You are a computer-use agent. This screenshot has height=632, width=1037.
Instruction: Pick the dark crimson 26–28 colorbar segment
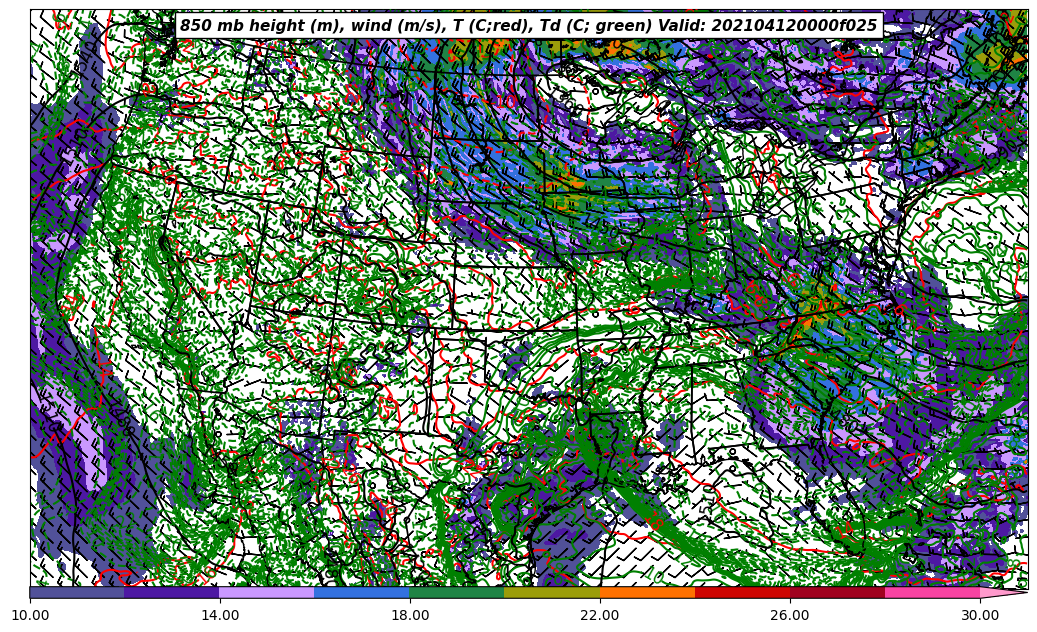(x=837, y=592)
